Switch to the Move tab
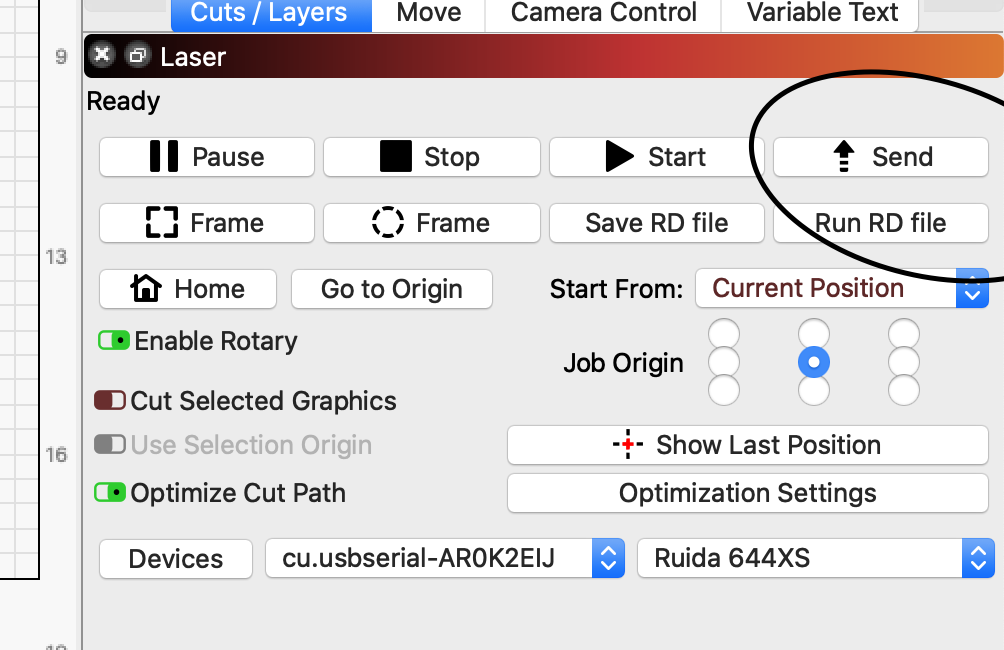This screenshot has width=1004, height=650. (x=428, y=13)
